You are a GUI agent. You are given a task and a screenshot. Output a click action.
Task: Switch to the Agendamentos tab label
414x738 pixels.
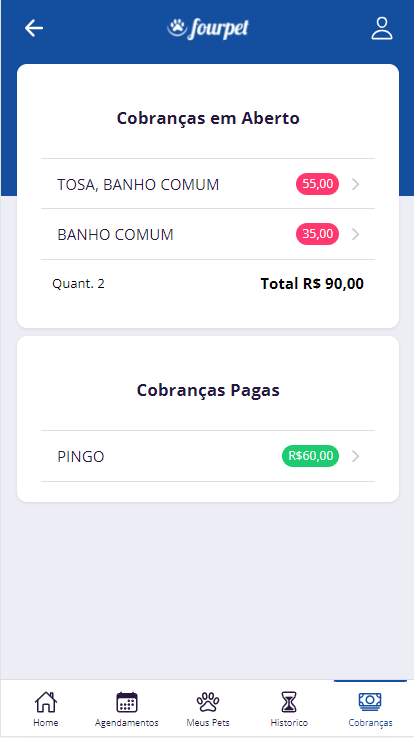[127, 722]
